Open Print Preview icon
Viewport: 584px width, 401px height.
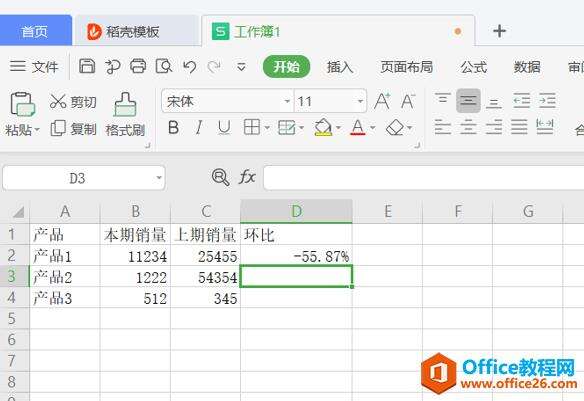[164, 67]
